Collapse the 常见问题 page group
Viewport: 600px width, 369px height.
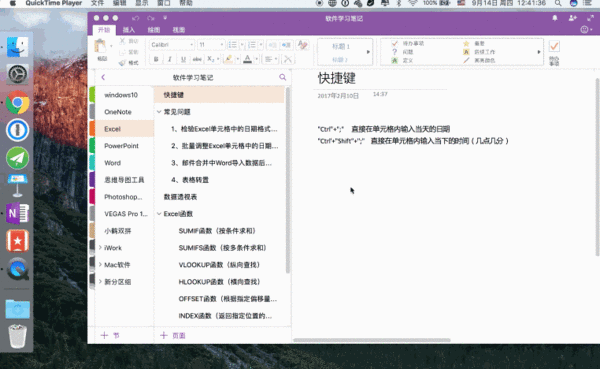click(x=159, y=112)
